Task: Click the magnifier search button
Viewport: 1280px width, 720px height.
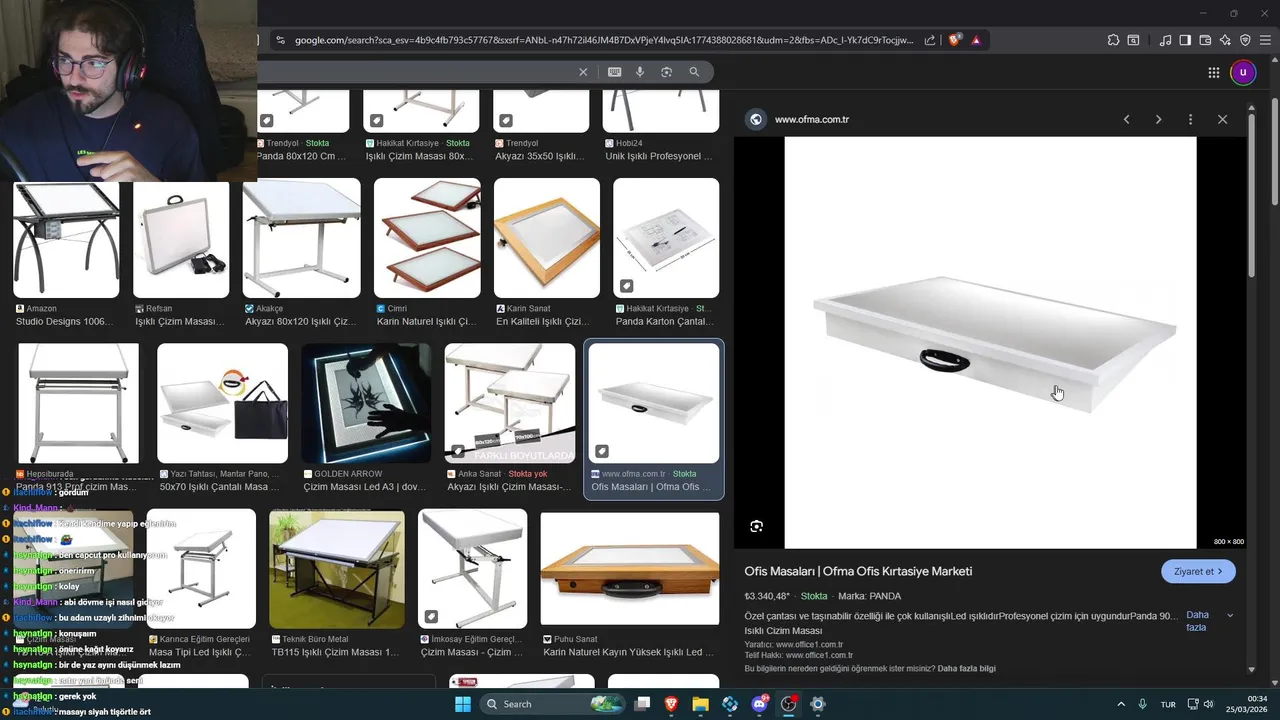Action: coord(694,72)
